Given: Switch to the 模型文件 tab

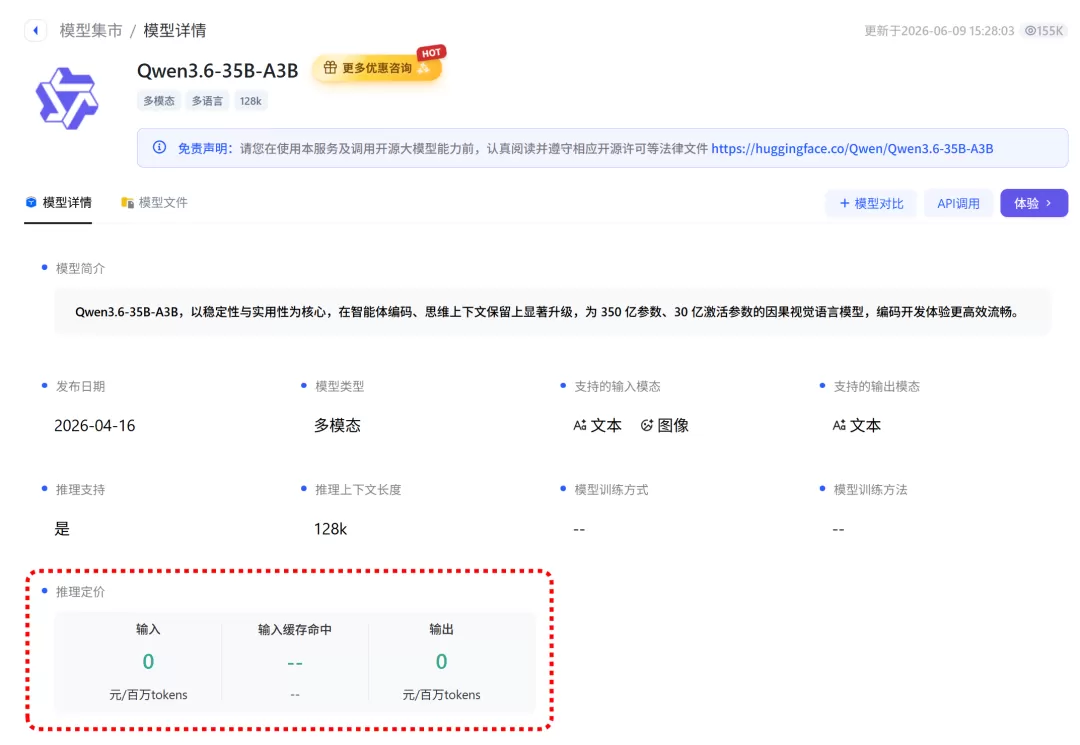Looking at the screenshot, I should [x=154, y=202].
